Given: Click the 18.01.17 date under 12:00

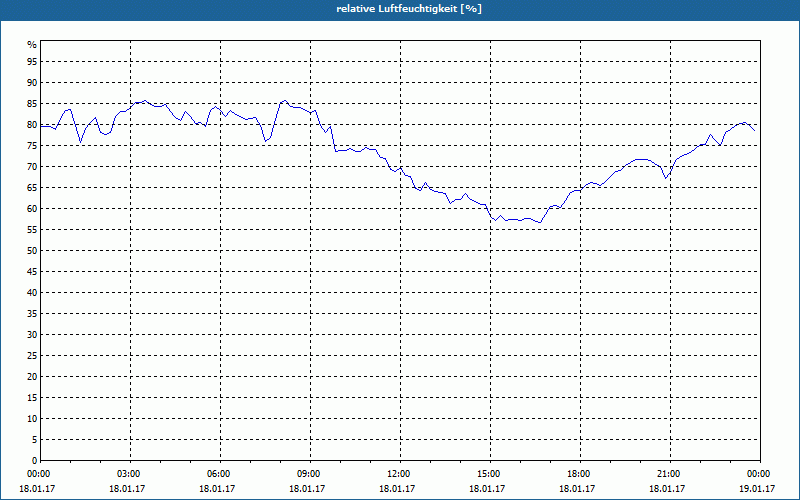Looking at the screenshot, I should pos(397,489).
